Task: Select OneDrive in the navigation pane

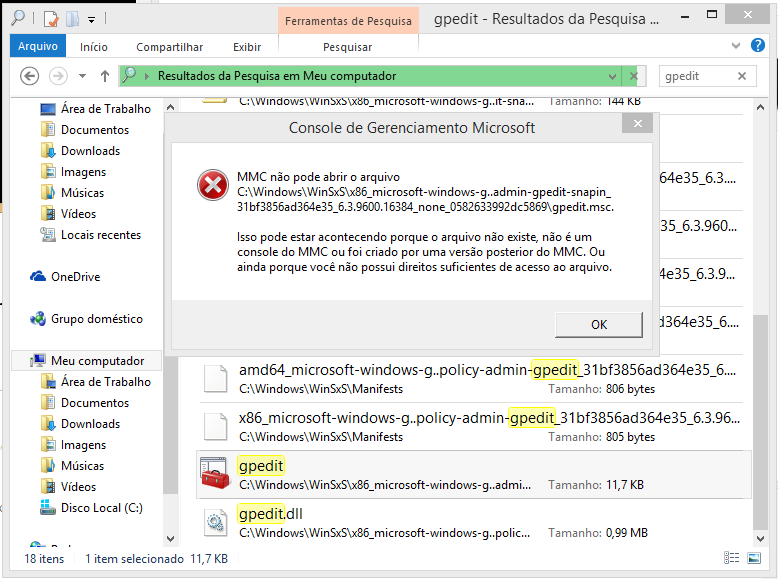Action: [x=75, y=277]
